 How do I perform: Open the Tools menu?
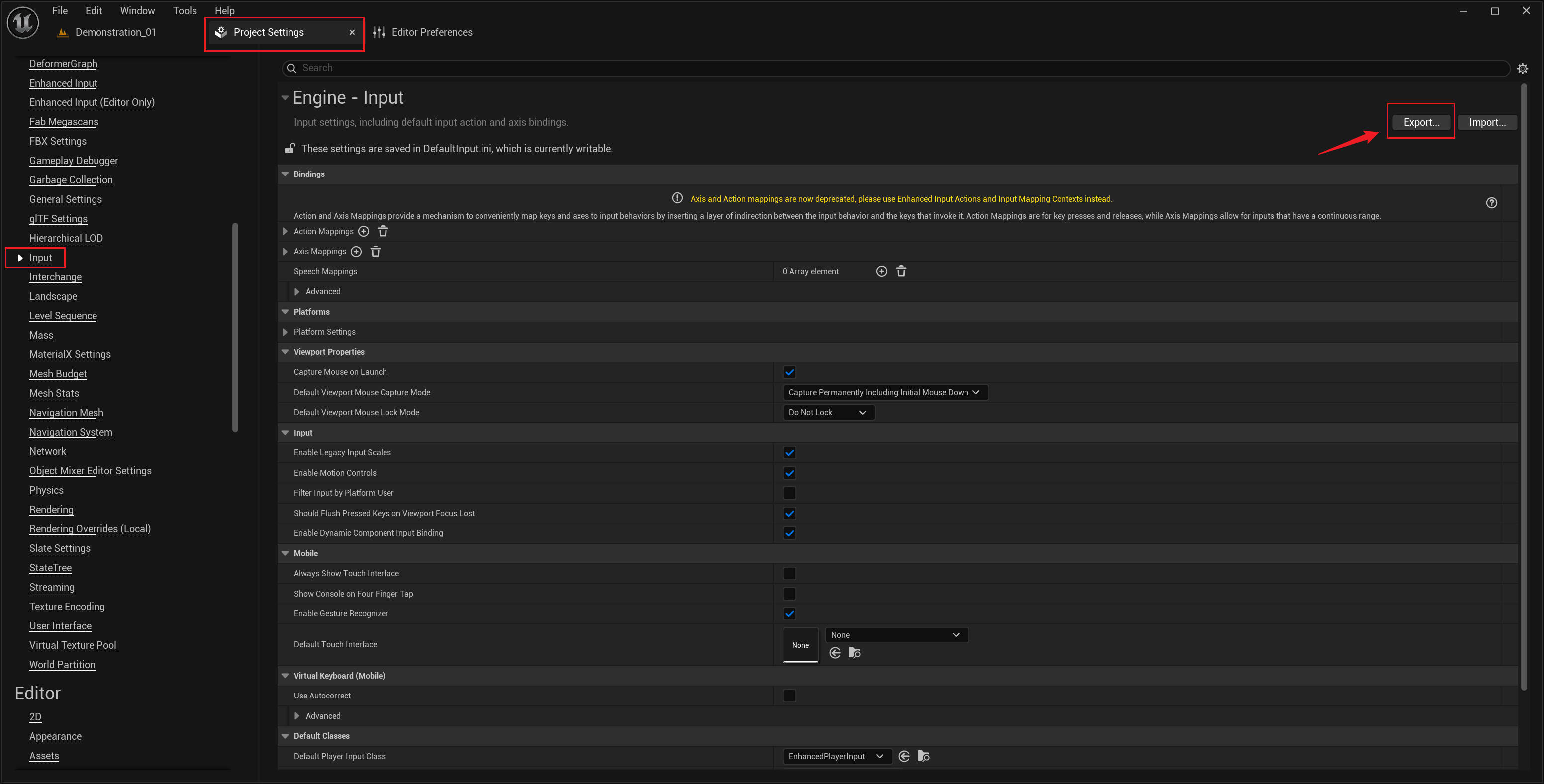click(185, 11)
